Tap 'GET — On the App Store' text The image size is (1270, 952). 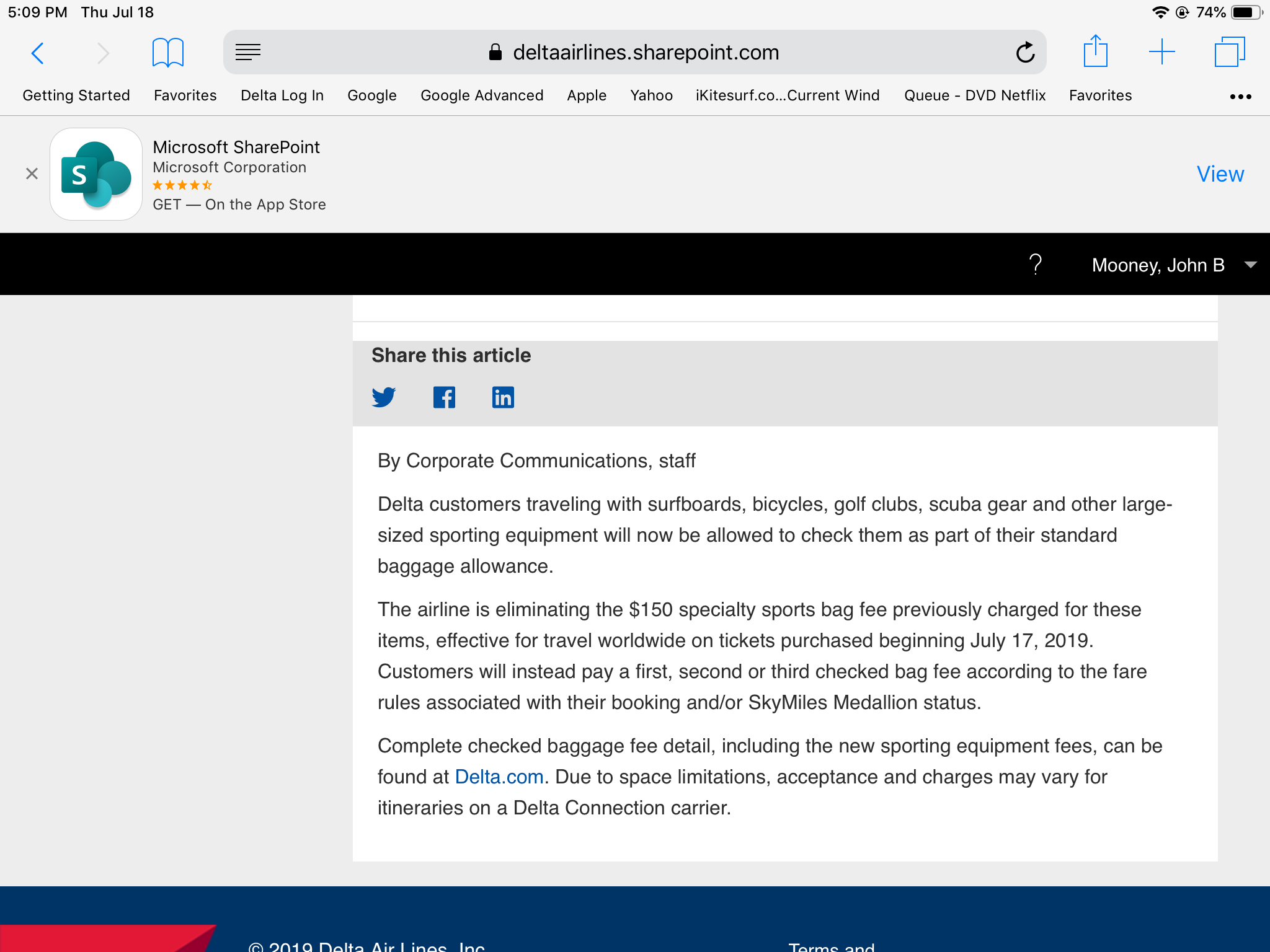coord(239,205)
